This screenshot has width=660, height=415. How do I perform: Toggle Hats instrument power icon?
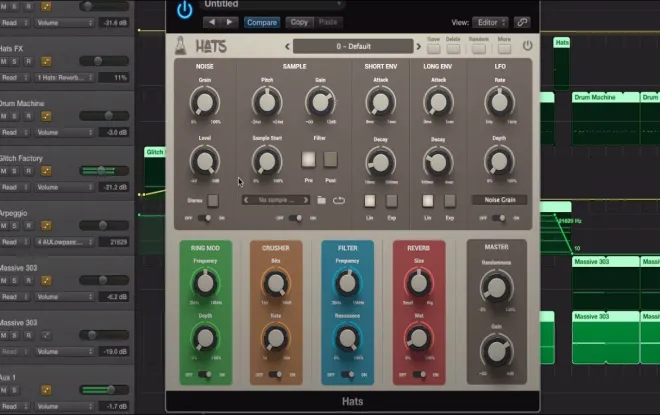pyautogui.click(x=527, y=45)
